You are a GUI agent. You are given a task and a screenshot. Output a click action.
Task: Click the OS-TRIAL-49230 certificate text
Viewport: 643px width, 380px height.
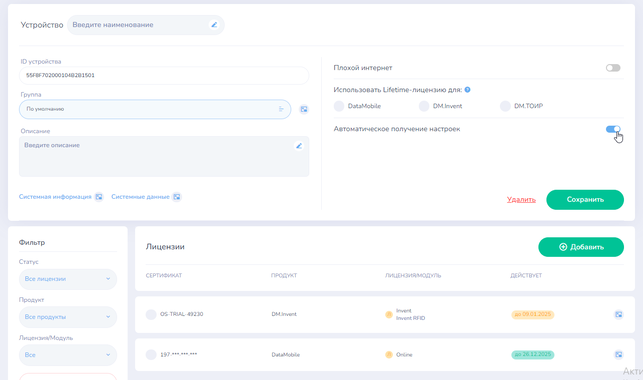coord(182,314)
